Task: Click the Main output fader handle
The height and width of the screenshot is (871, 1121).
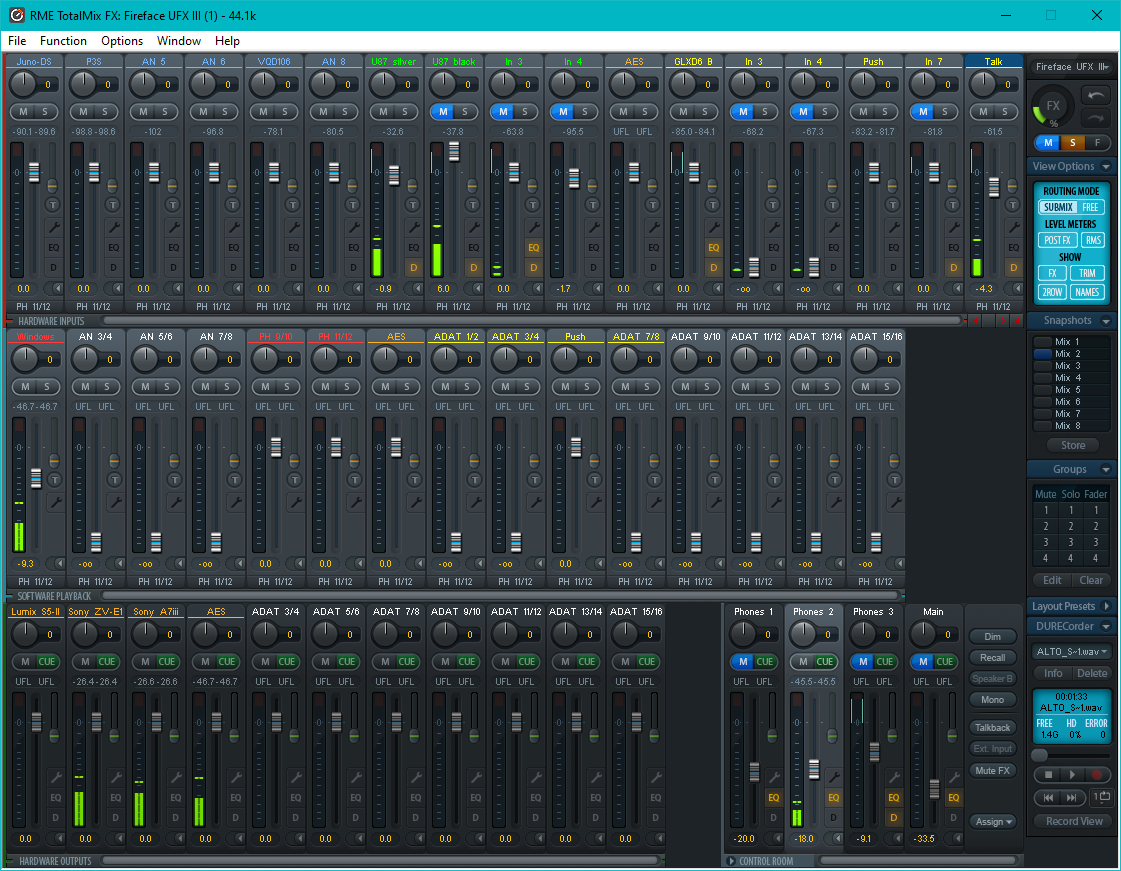Action: pos(934,787)
